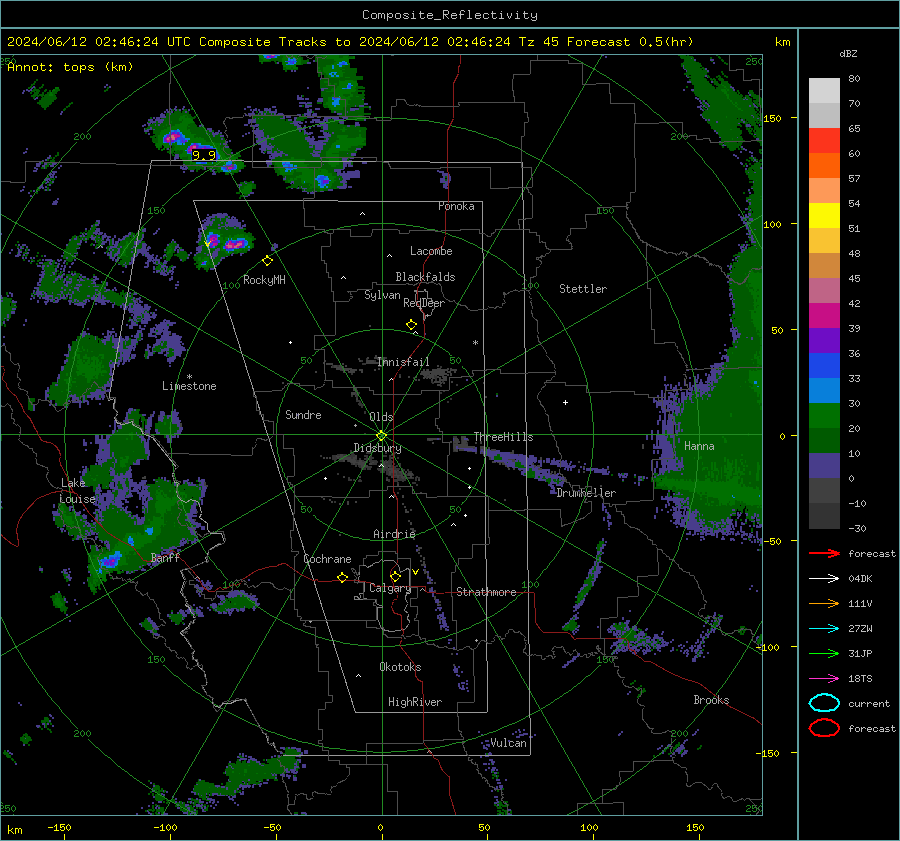Viewport: 900px width, 841px height.
Task: Select the magenta 18TS arrow legend entry
Action: [x=824, y=679]
